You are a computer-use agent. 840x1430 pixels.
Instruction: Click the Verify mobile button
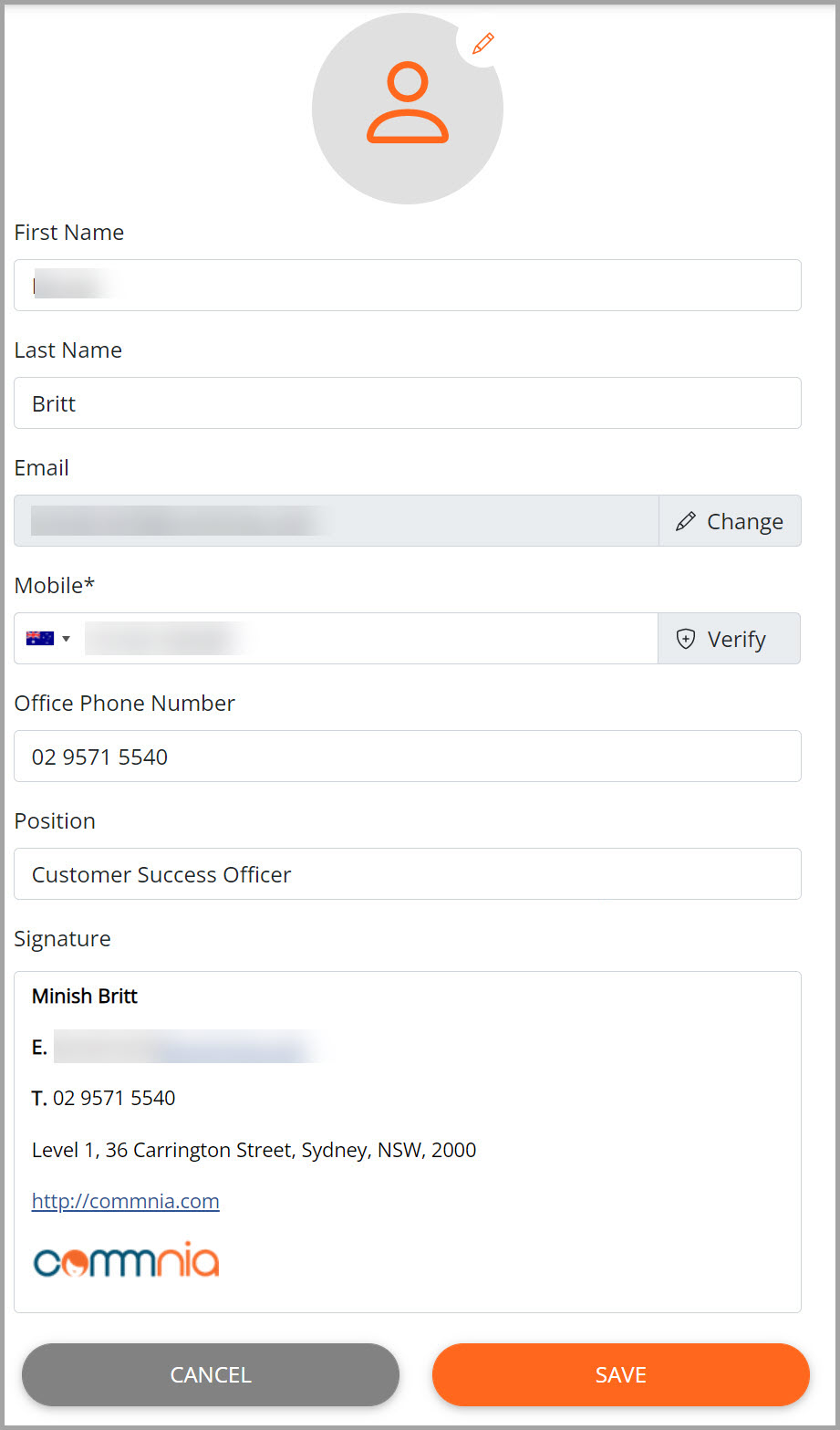pos(729,639)
